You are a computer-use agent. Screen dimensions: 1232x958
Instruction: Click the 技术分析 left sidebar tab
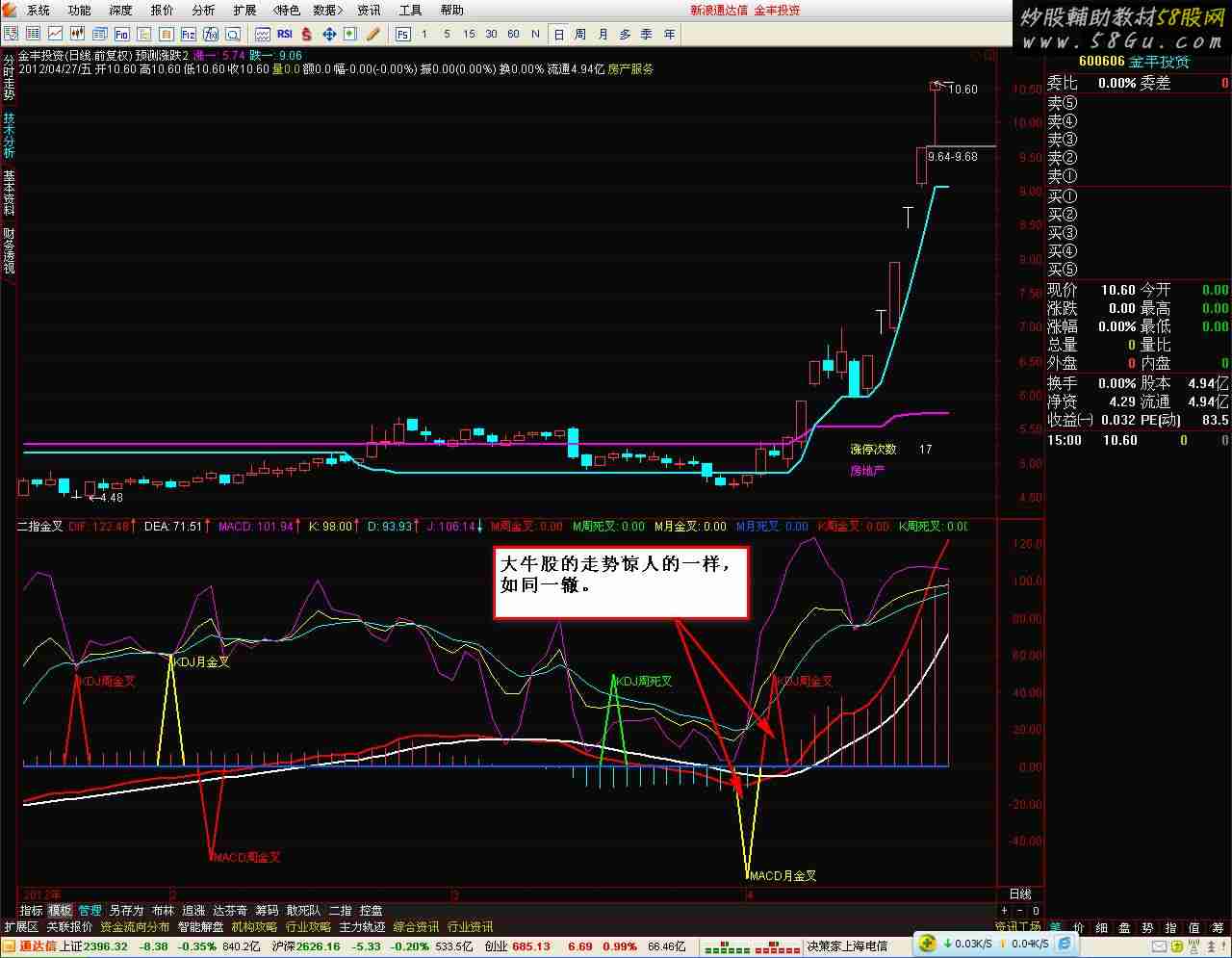click(9, 135)
